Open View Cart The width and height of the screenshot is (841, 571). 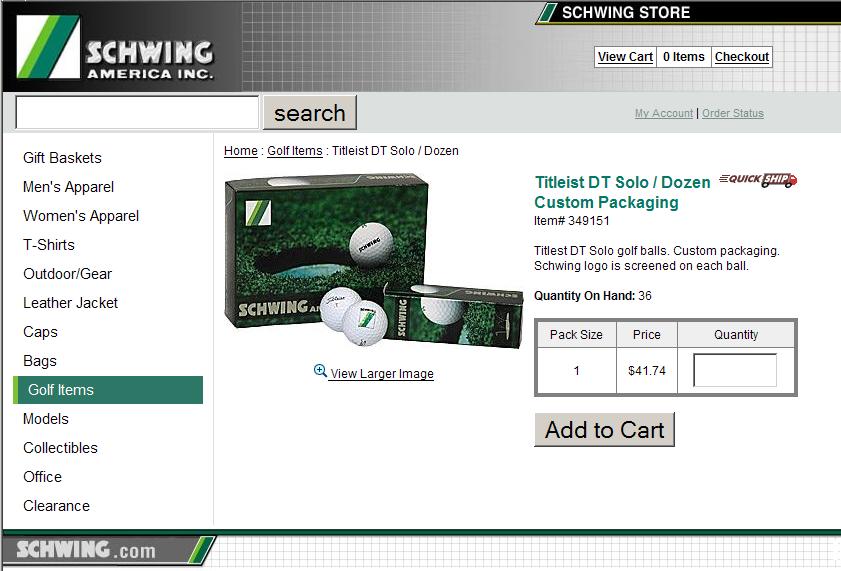625,57
